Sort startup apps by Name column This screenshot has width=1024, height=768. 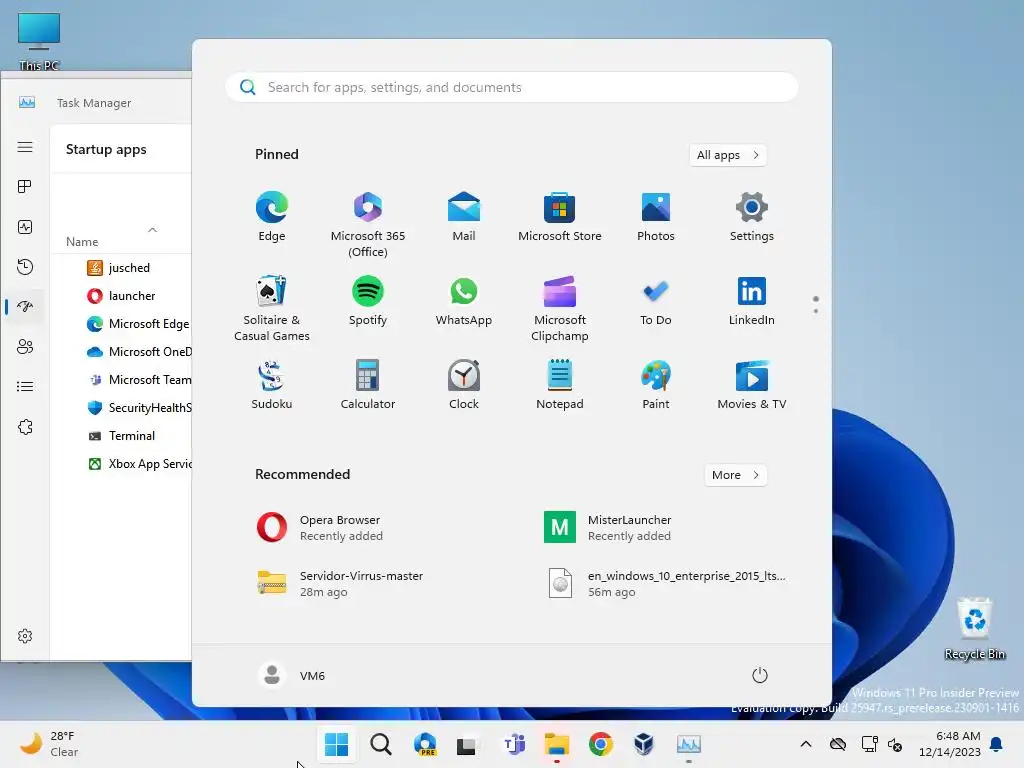coord(82,242)
